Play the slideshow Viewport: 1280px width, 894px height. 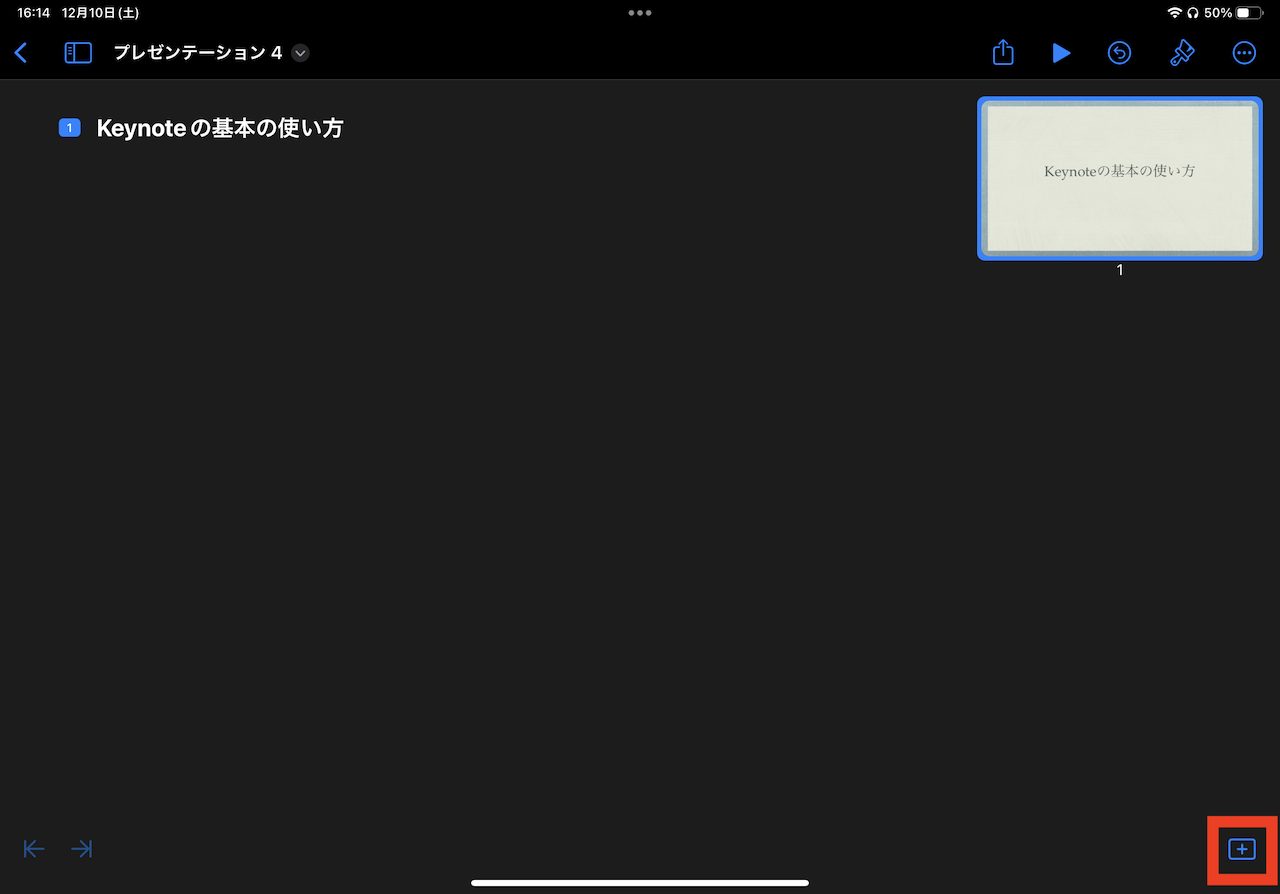pyautogui.click(x=1061, y=53)
